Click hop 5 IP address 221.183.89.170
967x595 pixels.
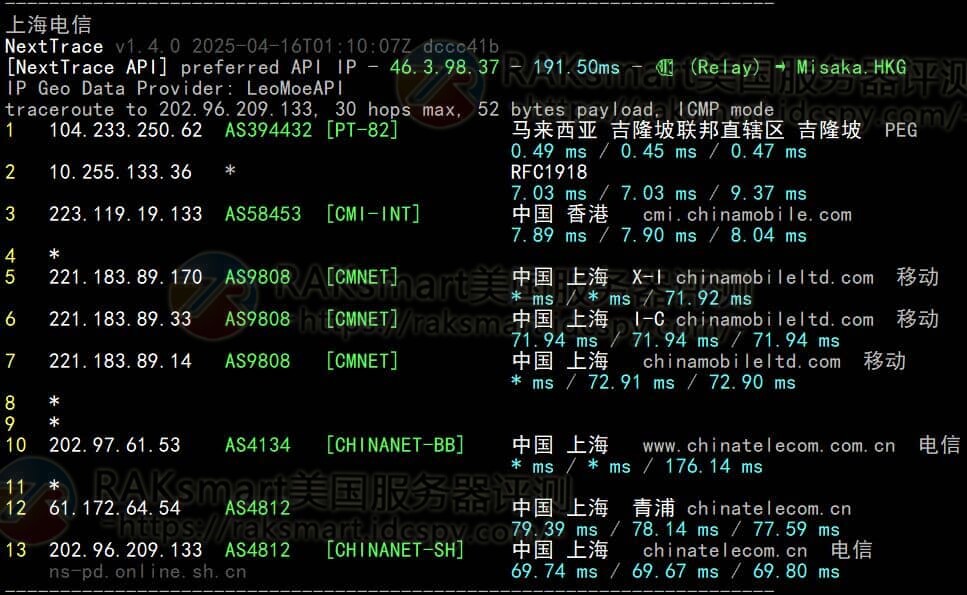coord(125,277)
